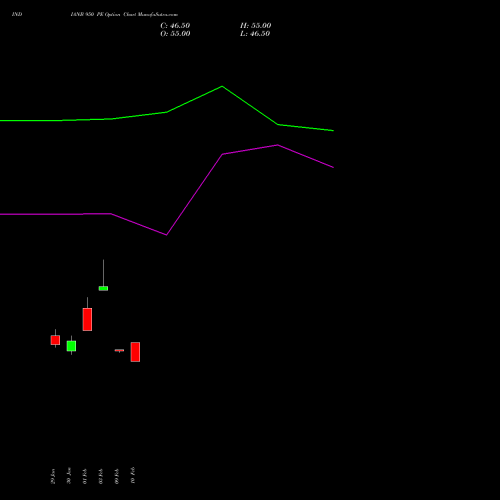The image size is (500, 500).
Task: Select the 10 Feb red candlestick
Action: point(135,352)
